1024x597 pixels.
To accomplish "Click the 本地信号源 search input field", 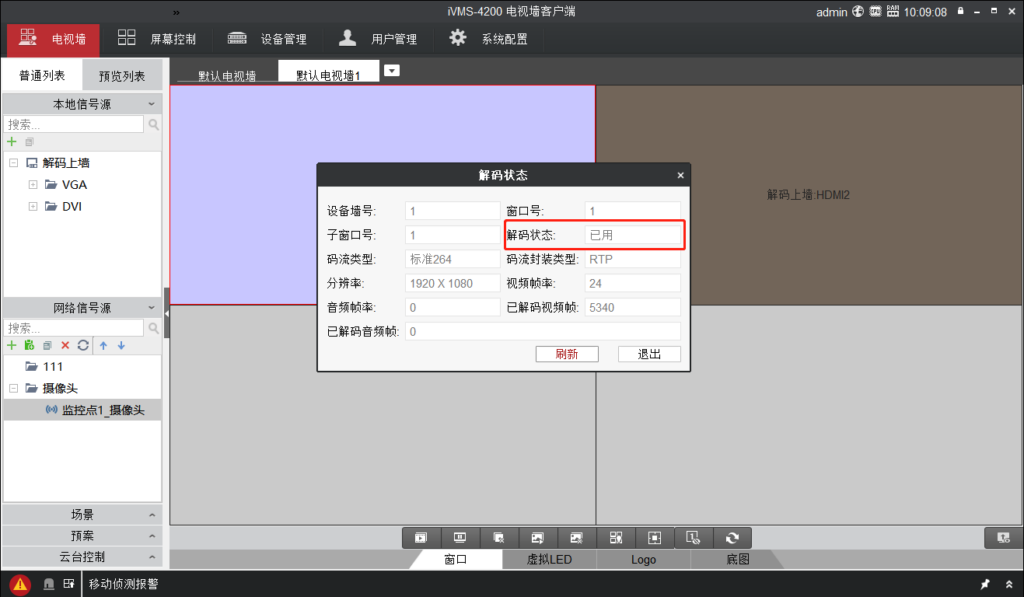I will point(74,125).
